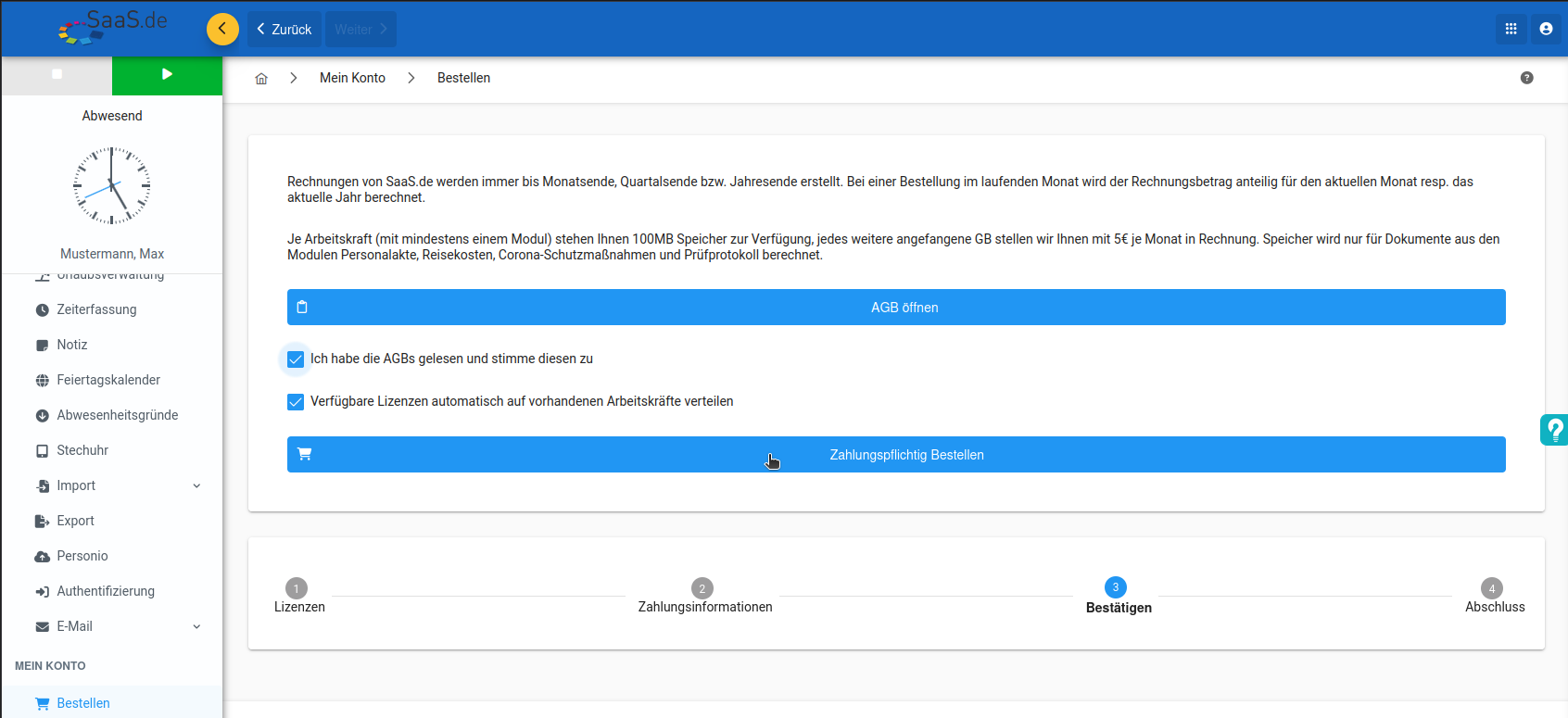The image size is (1568, 718).
Task: Open the apps grid menu
Action: (x=1511, y=29)
